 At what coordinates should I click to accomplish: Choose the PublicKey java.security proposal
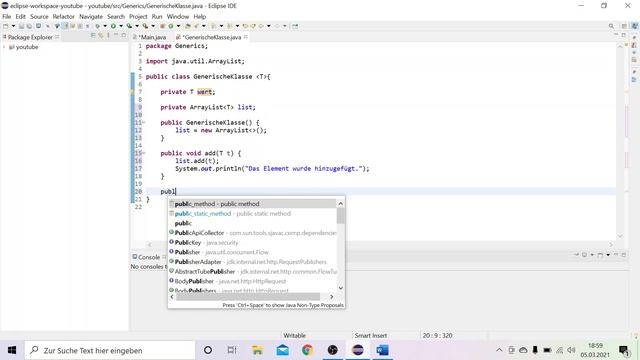pyautogui.click(x=253, y=242)
